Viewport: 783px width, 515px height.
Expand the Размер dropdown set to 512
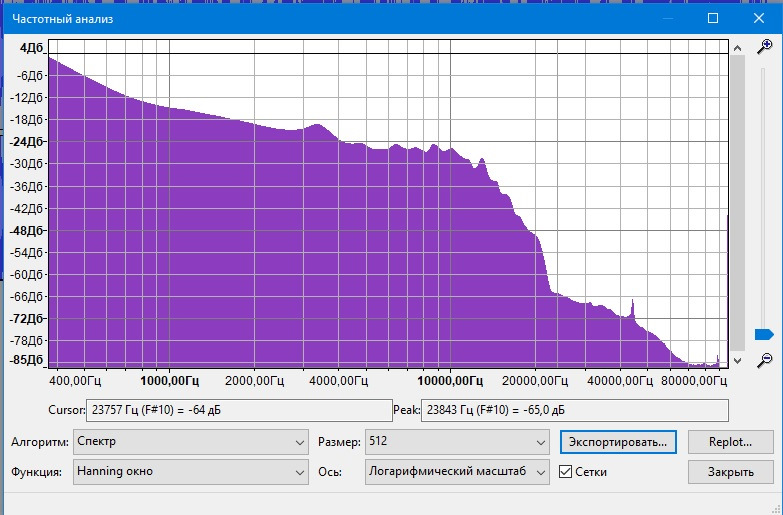[457, 441]
